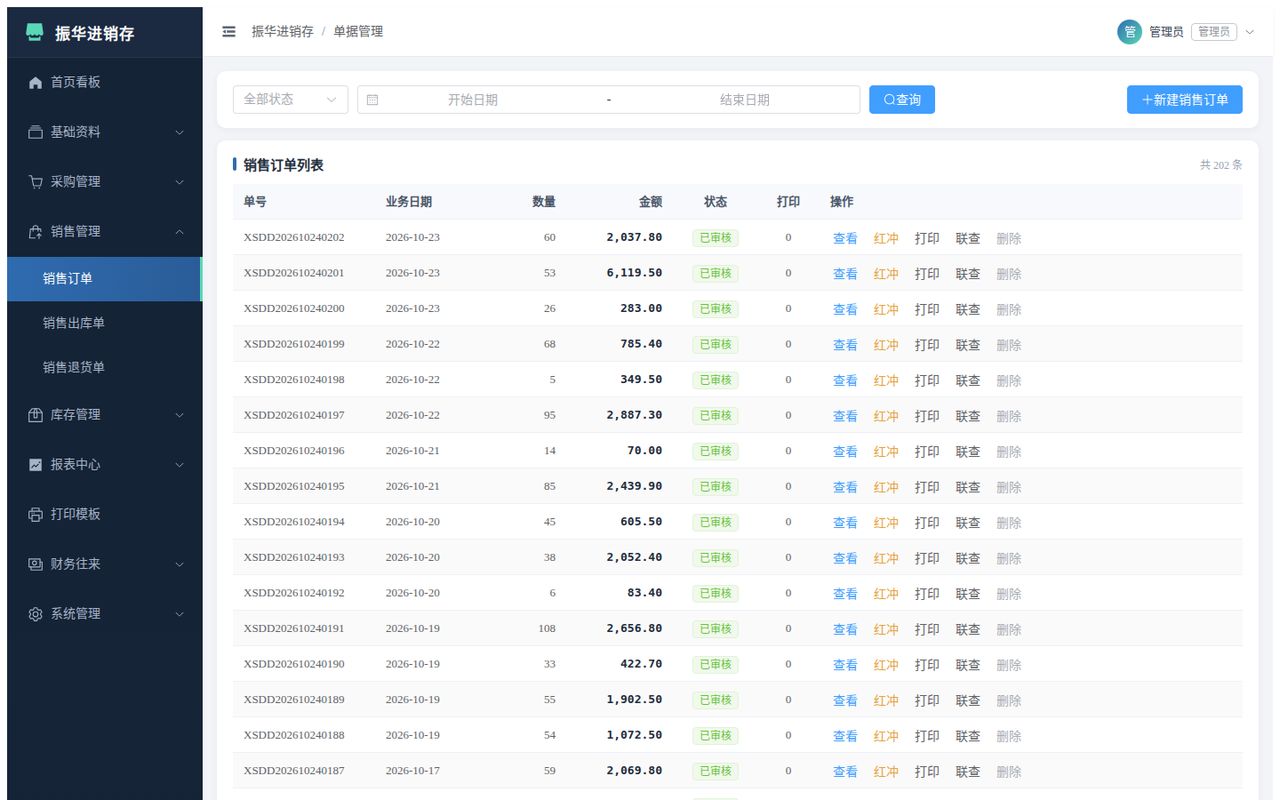Click the 金额 column header

tap(650, 202)
